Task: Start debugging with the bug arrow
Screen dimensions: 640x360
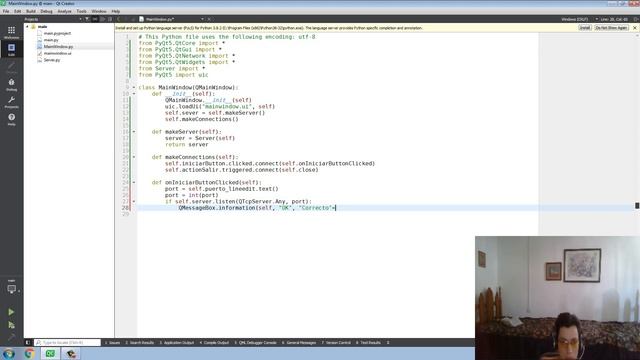Action: pos(11,325)
